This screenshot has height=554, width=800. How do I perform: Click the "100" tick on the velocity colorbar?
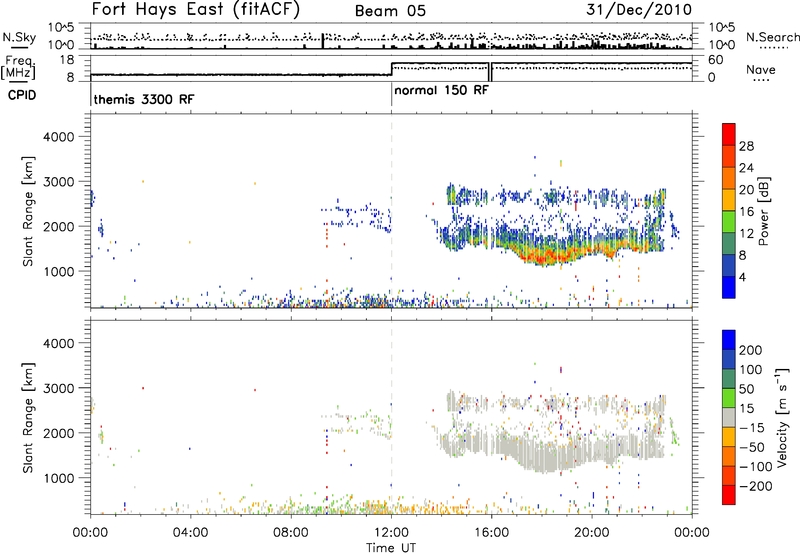pos(751,369)
